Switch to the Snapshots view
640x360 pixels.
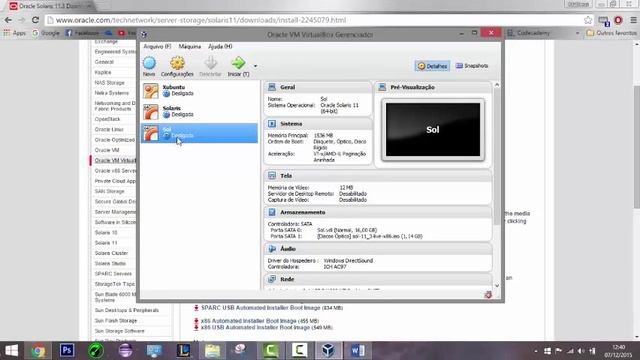pos(472,66)
